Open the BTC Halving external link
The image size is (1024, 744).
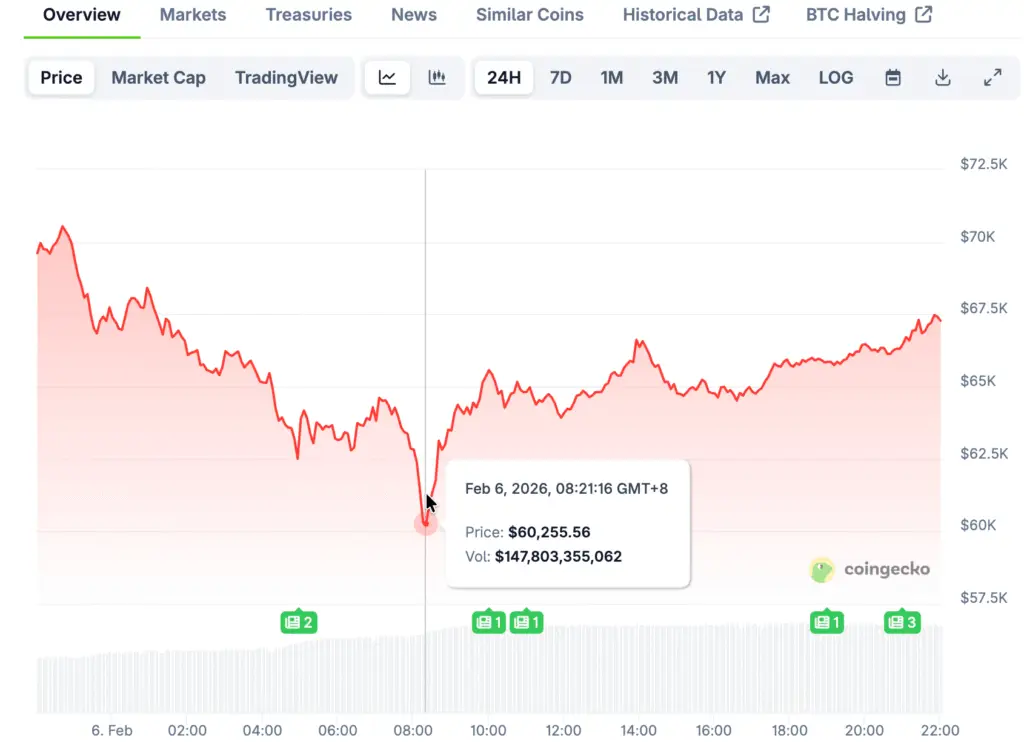[869, 15]
